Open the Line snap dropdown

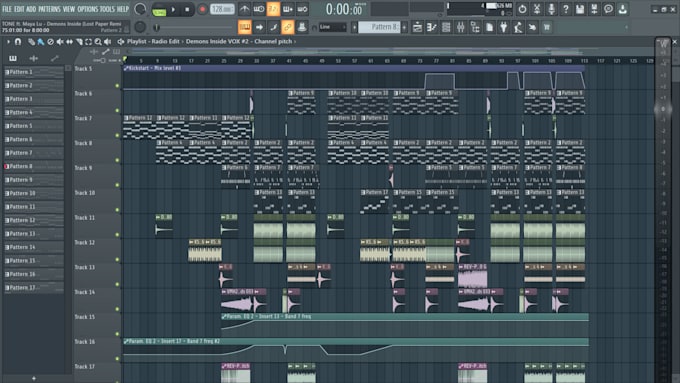333,27
